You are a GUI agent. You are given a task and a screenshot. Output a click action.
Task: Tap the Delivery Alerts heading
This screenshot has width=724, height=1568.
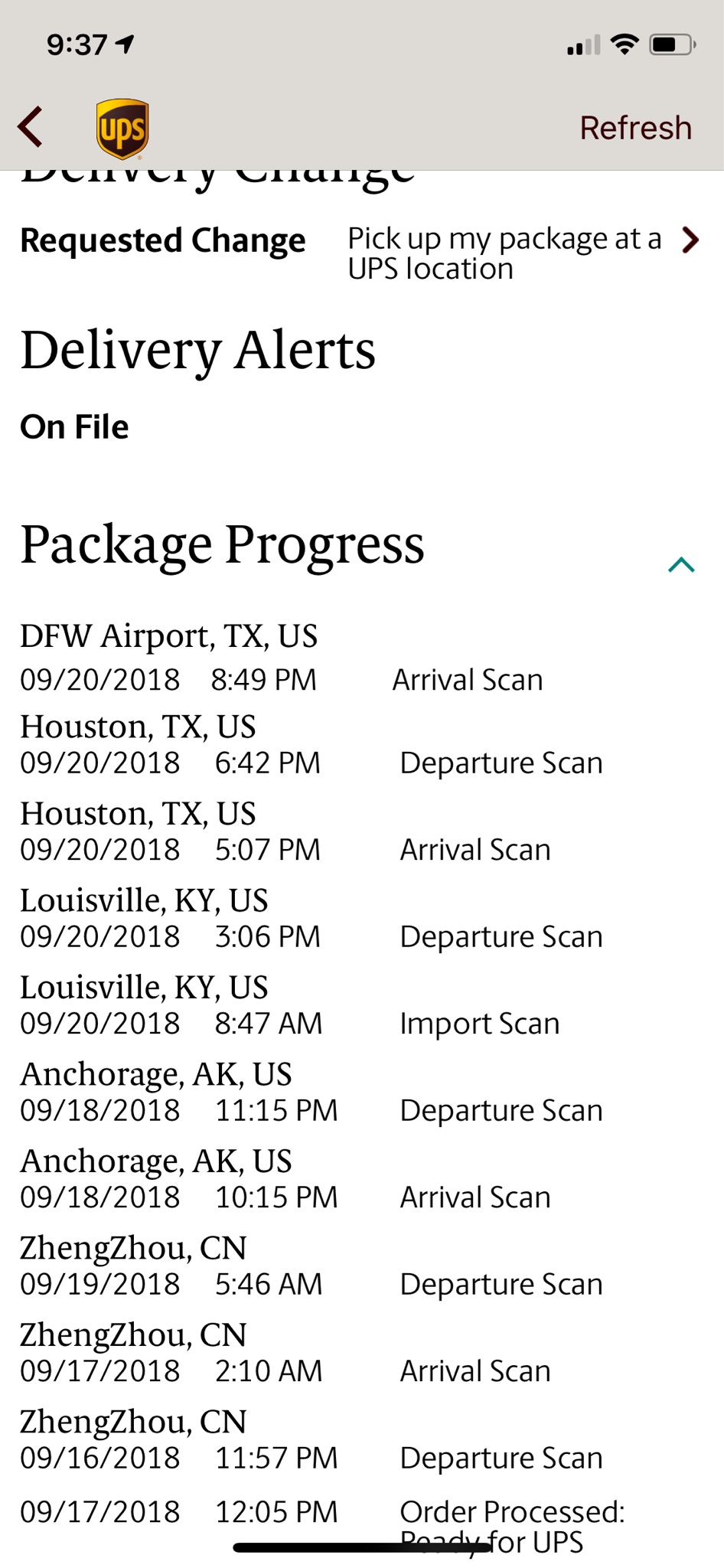pyautogui.click(x=198, y=351)
